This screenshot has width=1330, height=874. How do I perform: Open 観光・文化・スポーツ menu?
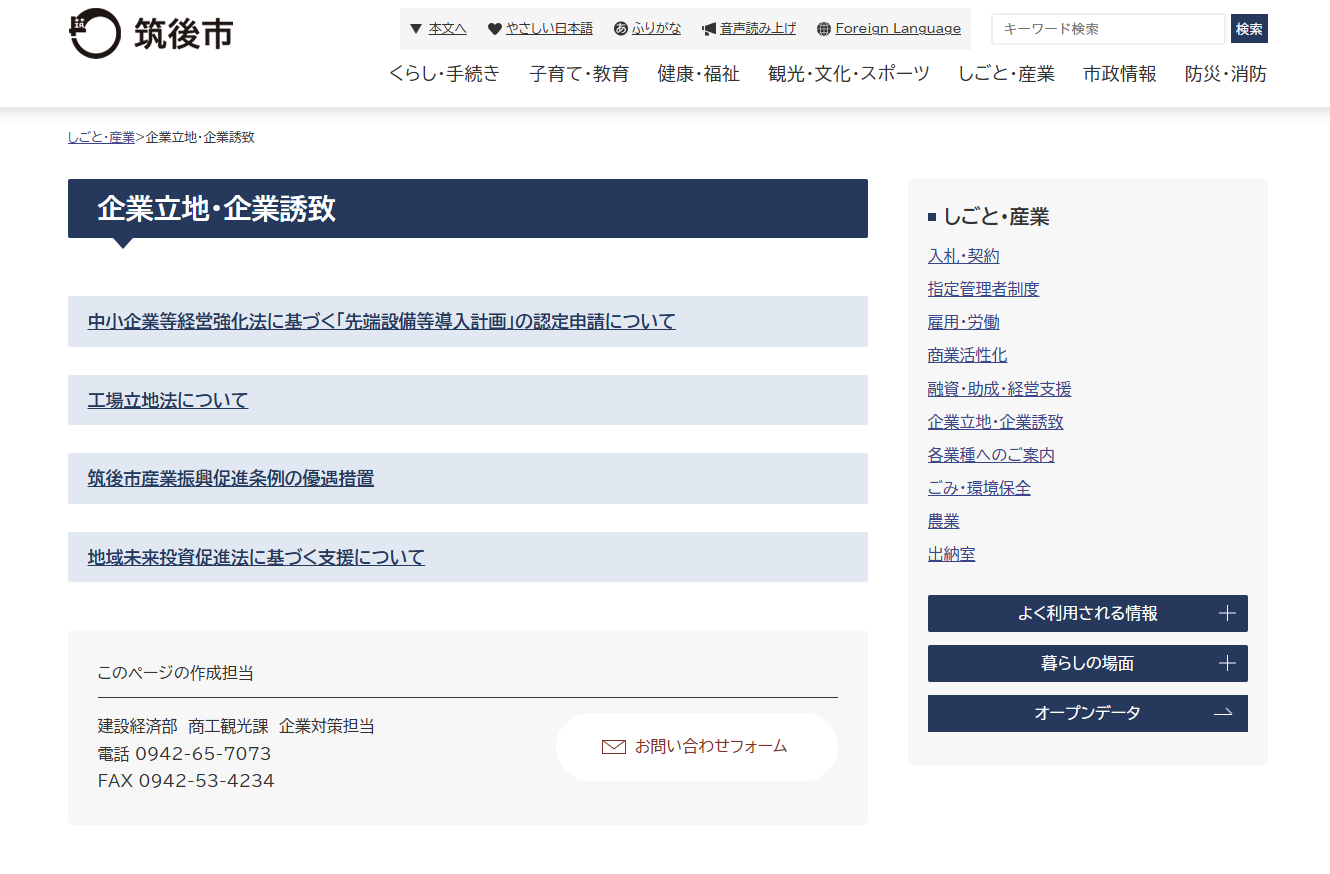point(849,73)
